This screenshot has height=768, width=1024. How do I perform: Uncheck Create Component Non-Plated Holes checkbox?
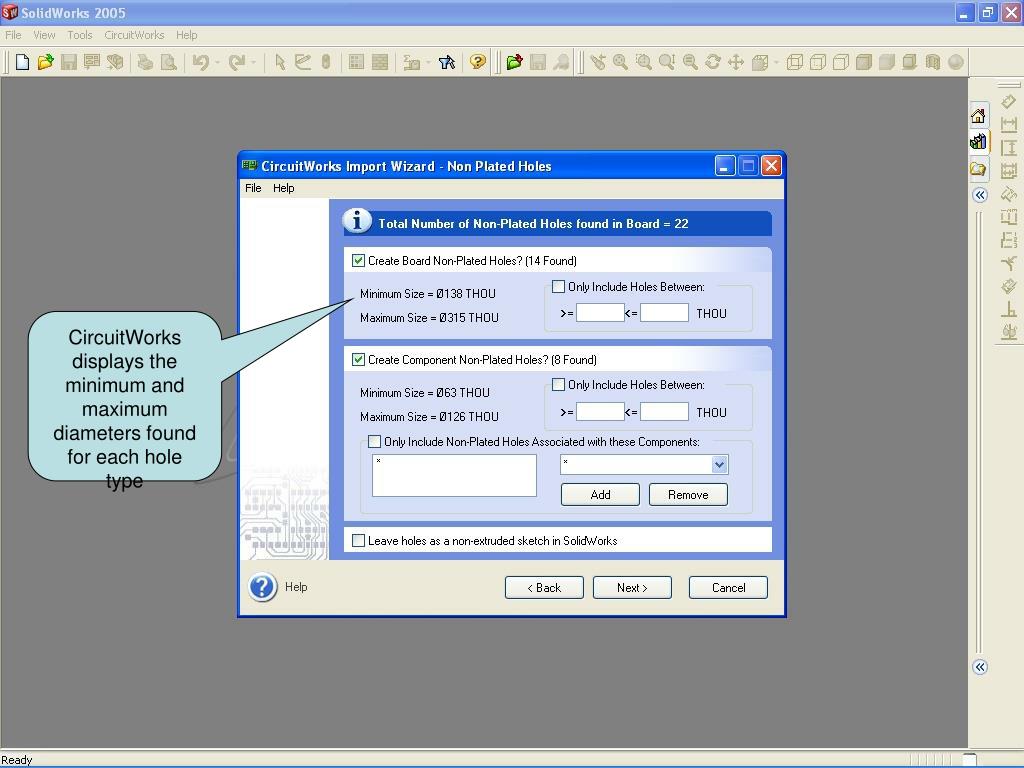tap(359, 359)
